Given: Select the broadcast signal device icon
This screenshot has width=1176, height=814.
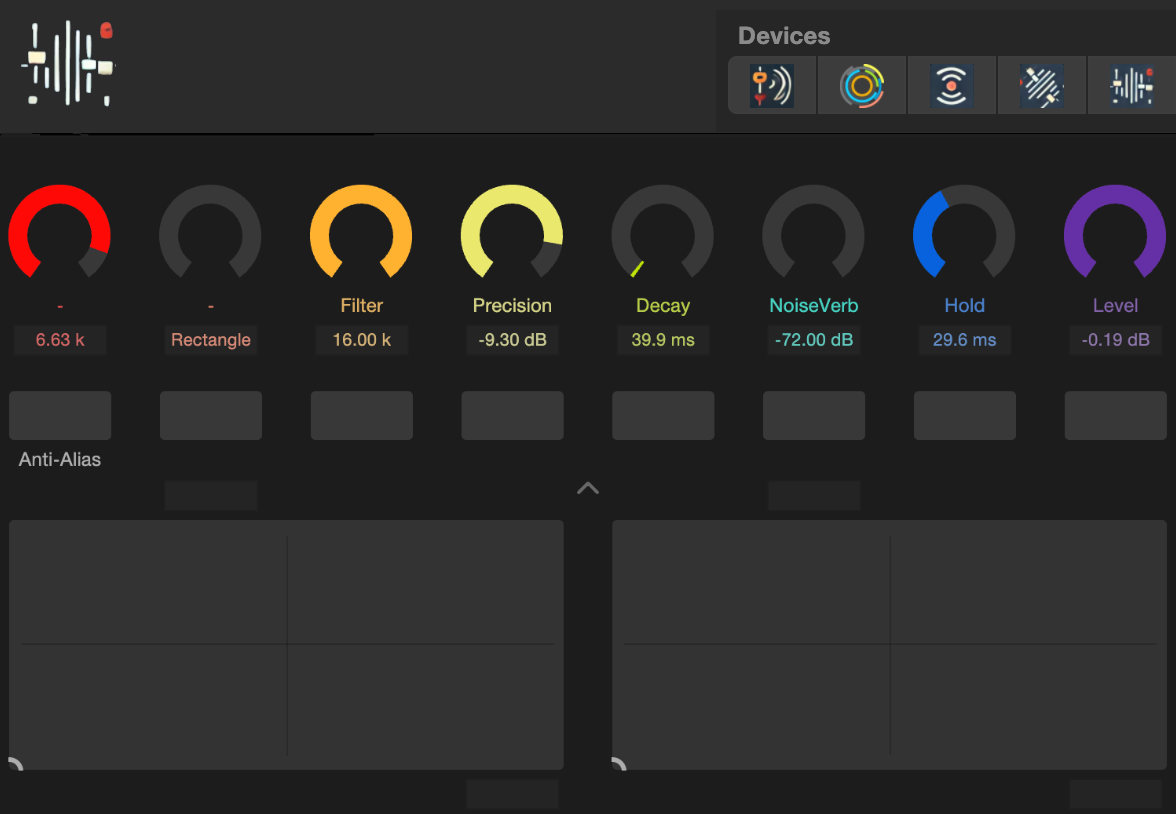Looking at the screenshot, I should coord(952,86).
